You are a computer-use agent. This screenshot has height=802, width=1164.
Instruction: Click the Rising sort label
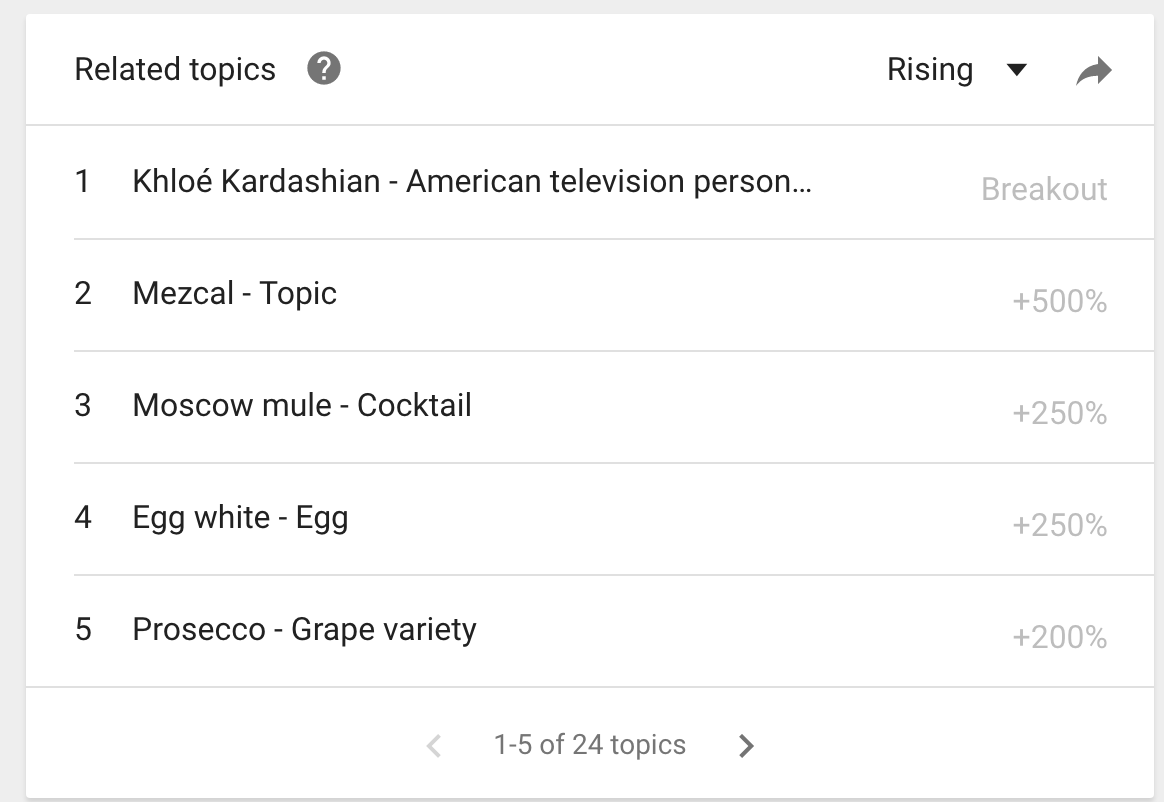(929, 70)
